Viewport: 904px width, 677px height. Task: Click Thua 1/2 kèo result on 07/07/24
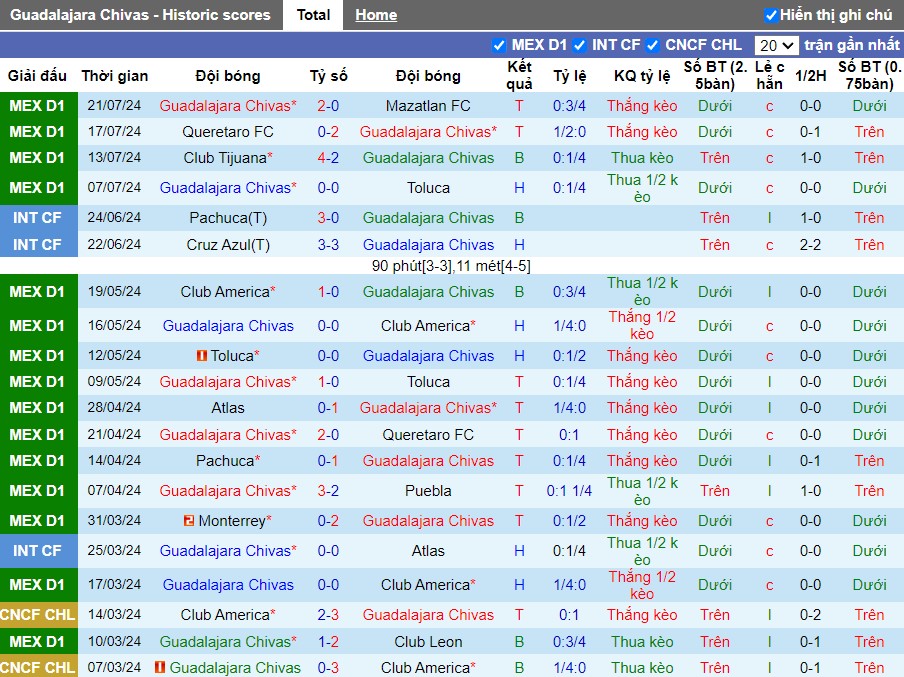[x=642, y=188]
